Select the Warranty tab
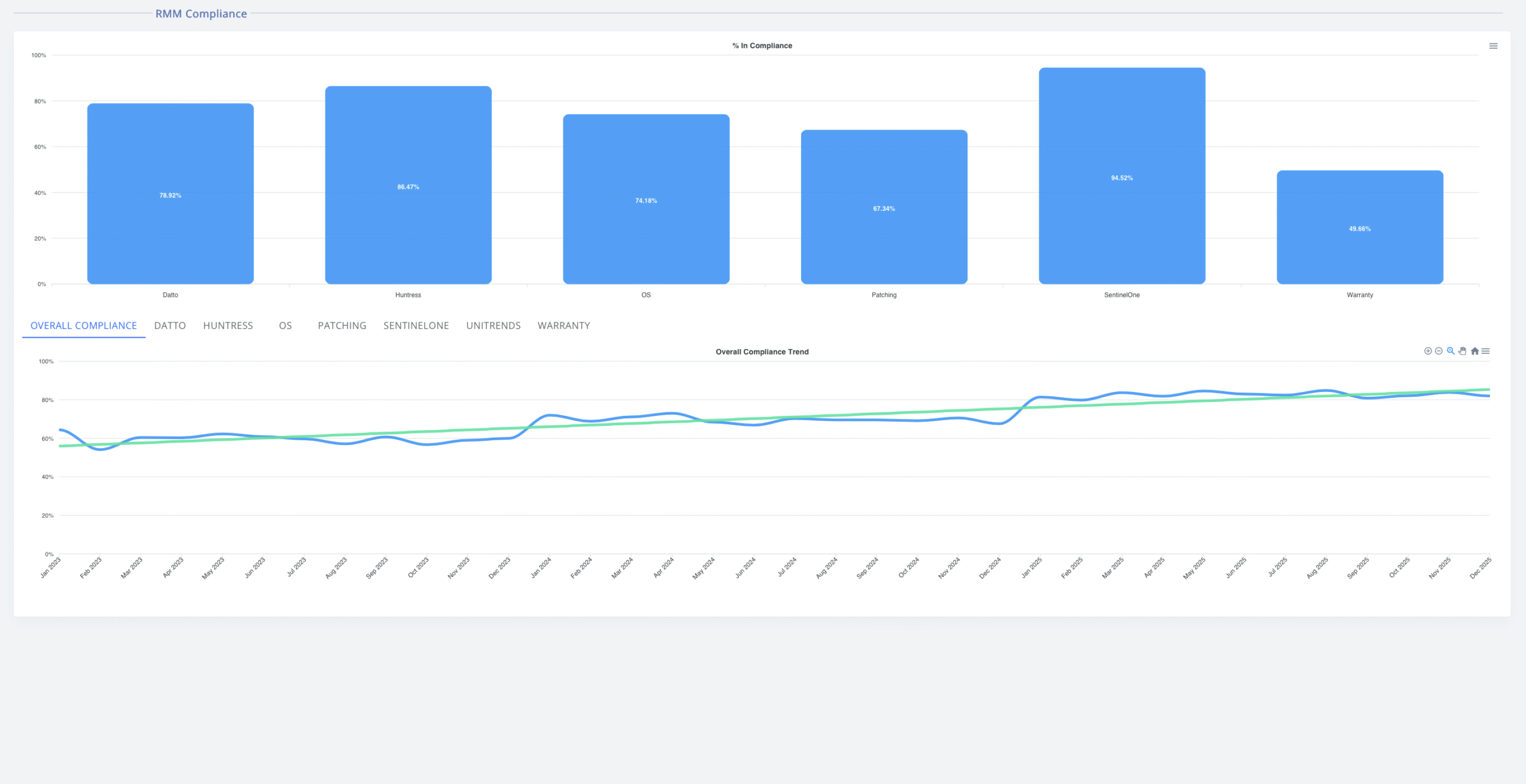 pyautogui.click(x=563, y=325)
